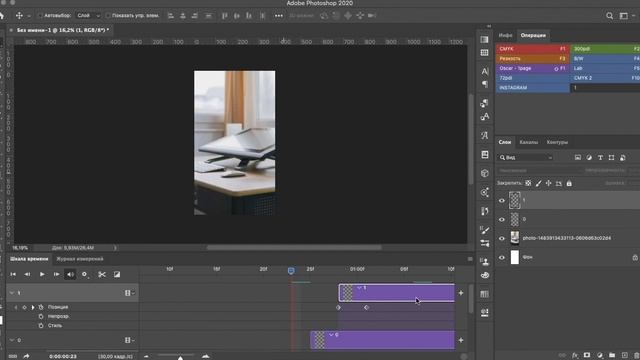640x360 pixels.
Task: Open filmstrip menu for track 1
Action: coord(129,293)
